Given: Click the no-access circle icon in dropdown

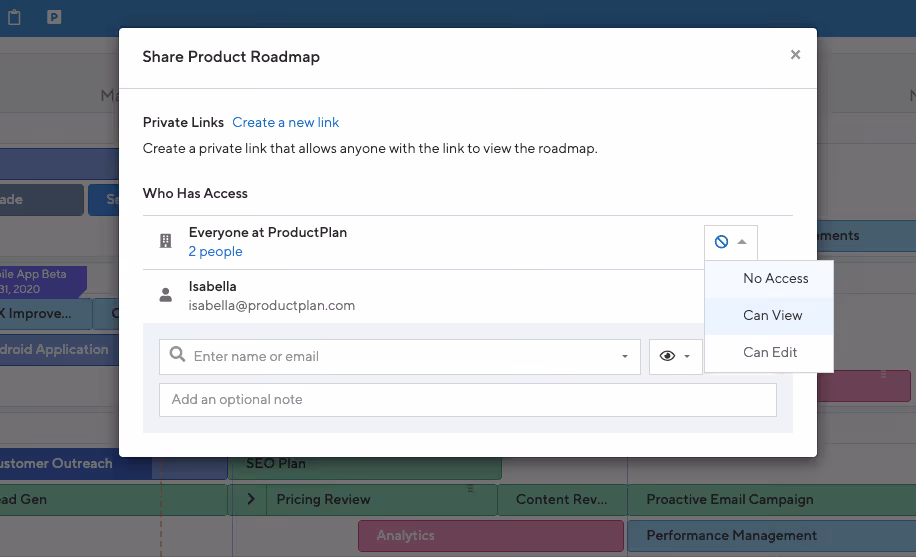Looking at the screenshot, I should click(721, 241).
